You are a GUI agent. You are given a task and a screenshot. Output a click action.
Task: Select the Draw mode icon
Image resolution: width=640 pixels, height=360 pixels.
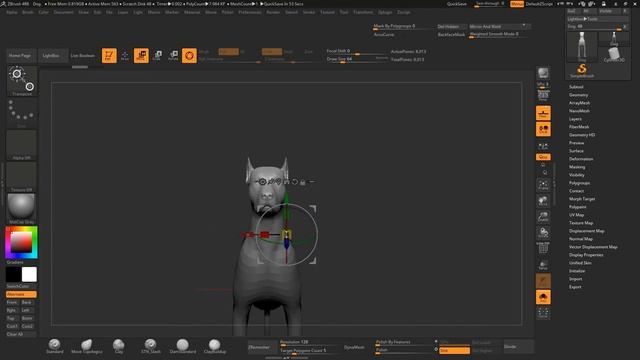pyautogui.click(x=125, y=55)
